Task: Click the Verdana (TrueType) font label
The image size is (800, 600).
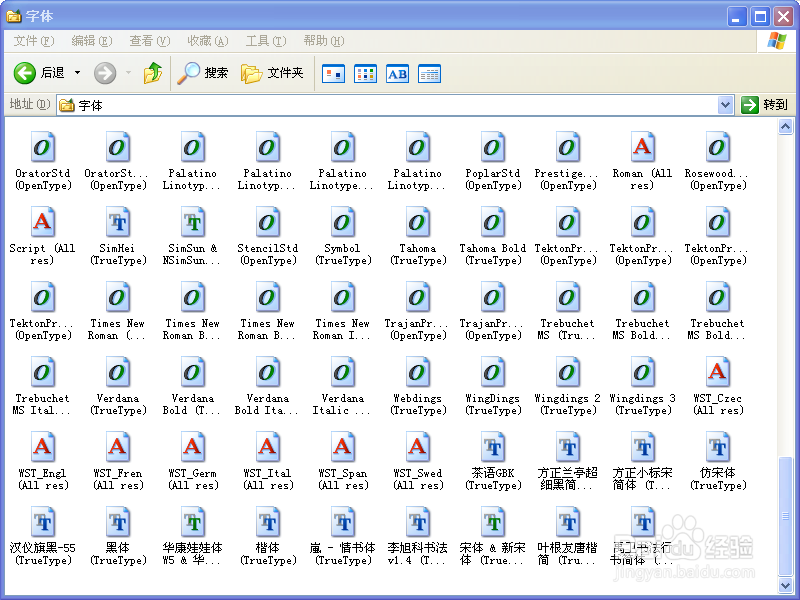Action: click(117, 405)
